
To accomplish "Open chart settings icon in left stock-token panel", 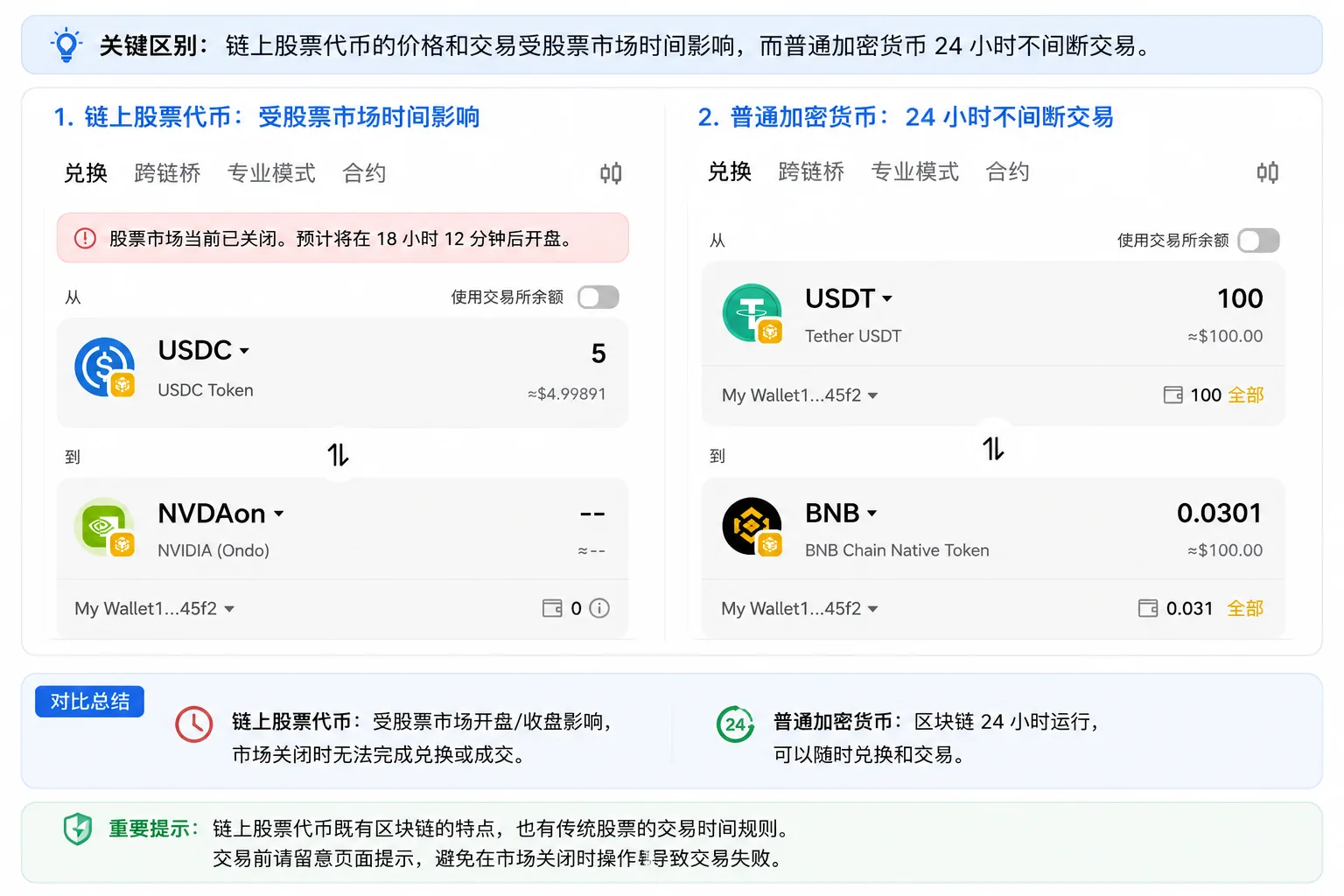I will (x=611, y=173).
